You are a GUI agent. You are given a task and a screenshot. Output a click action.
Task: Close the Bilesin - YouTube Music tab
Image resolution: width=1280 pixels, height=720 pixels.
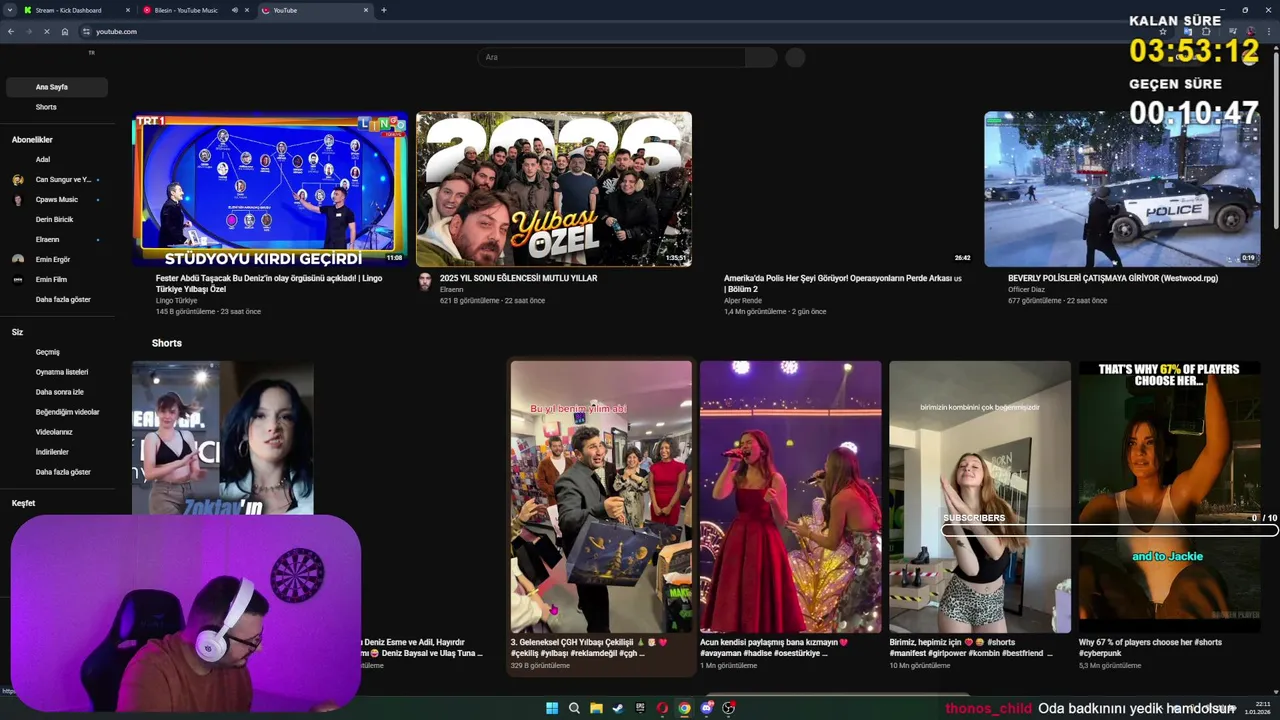click(x=247, y=10)
